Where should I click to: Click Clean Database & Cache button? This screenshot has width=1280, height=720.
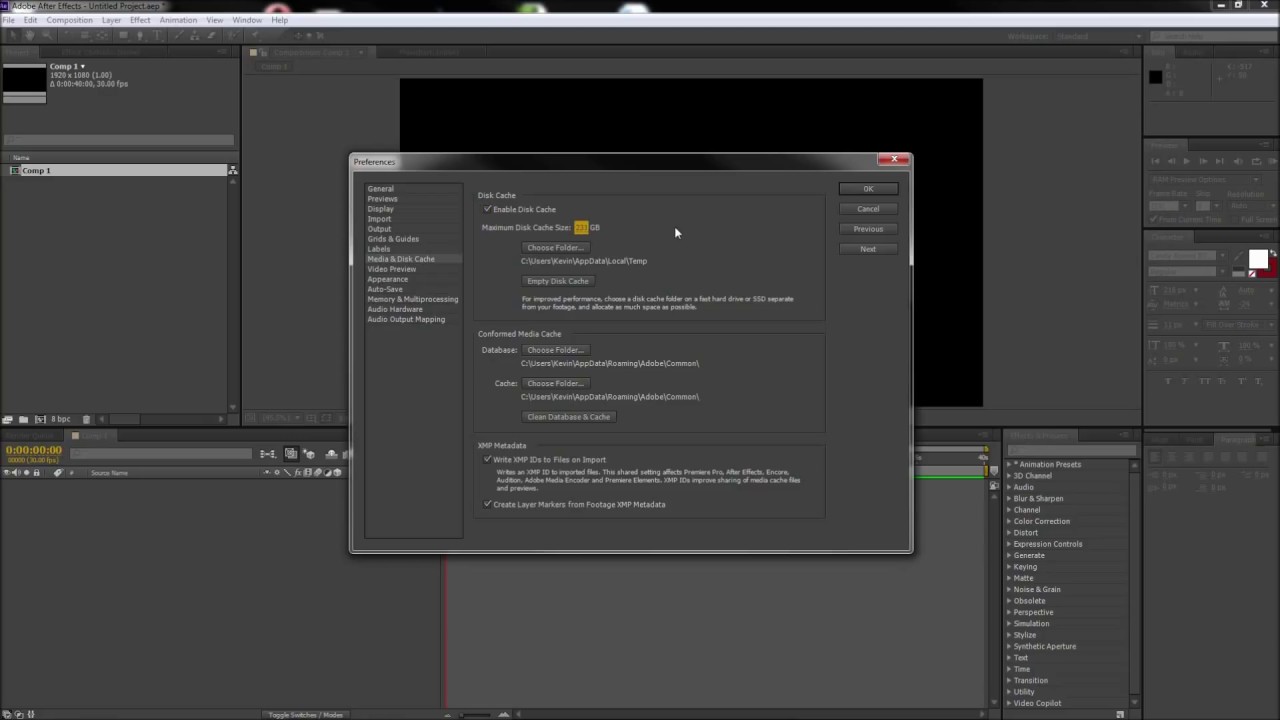coord(568,417)
